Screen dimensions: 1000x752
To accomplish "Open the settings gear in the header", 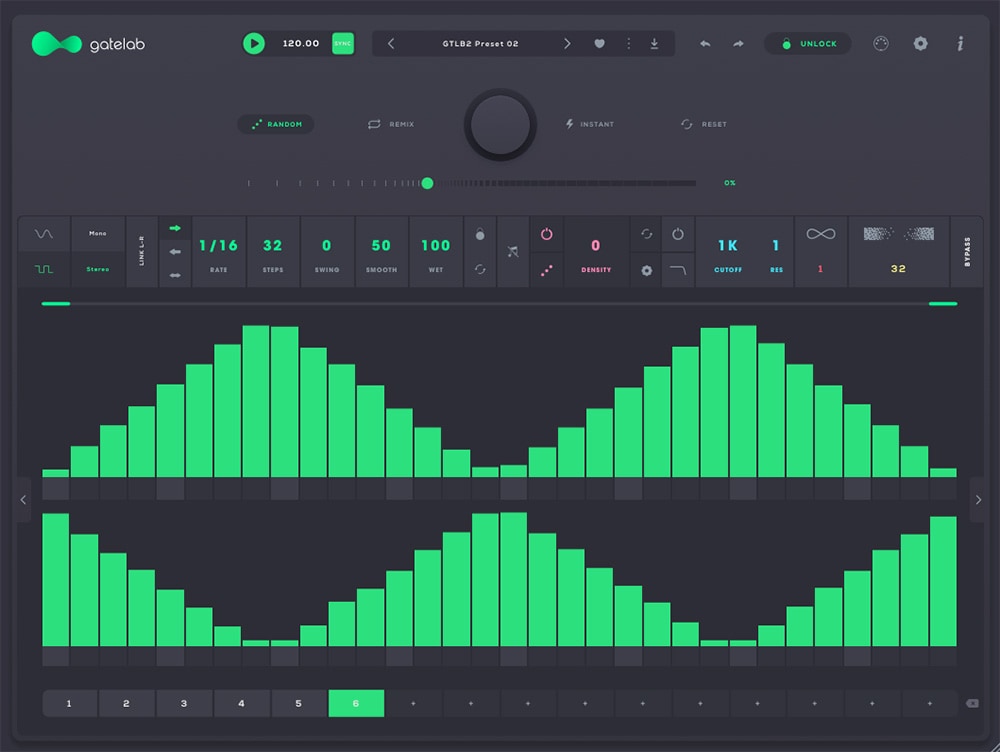I will tap(920, 44).
